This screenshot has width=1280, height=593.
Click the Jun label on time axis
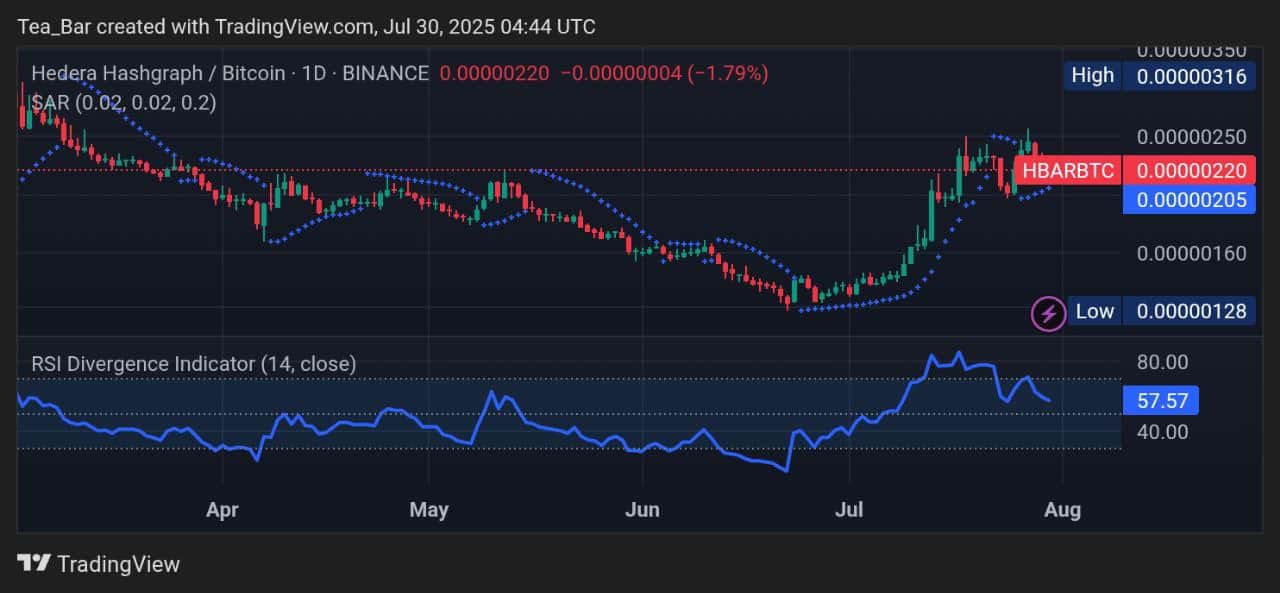642,510
